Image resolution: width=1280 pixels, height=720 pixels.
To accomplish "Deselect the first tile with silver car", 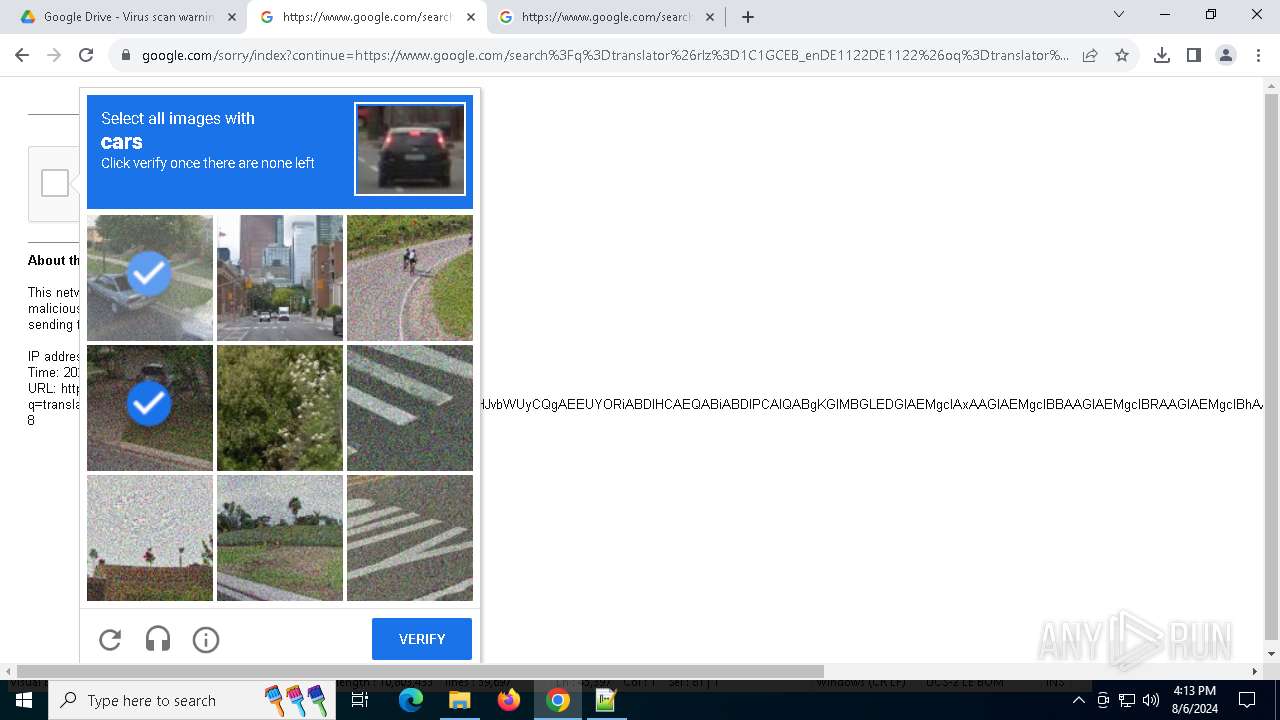I will (x=150, y=278).
